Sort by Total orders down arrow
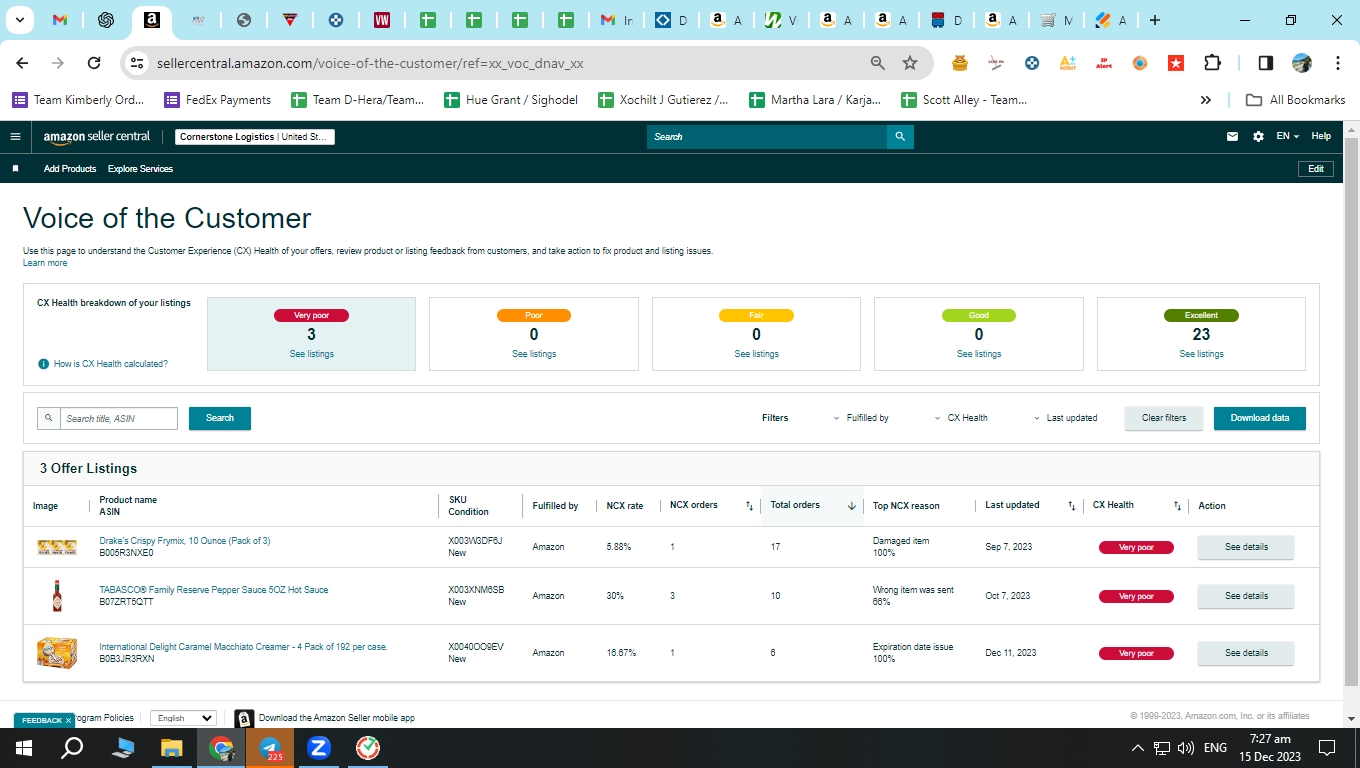Screen dimensions: 1360x768 click(852, 506)
